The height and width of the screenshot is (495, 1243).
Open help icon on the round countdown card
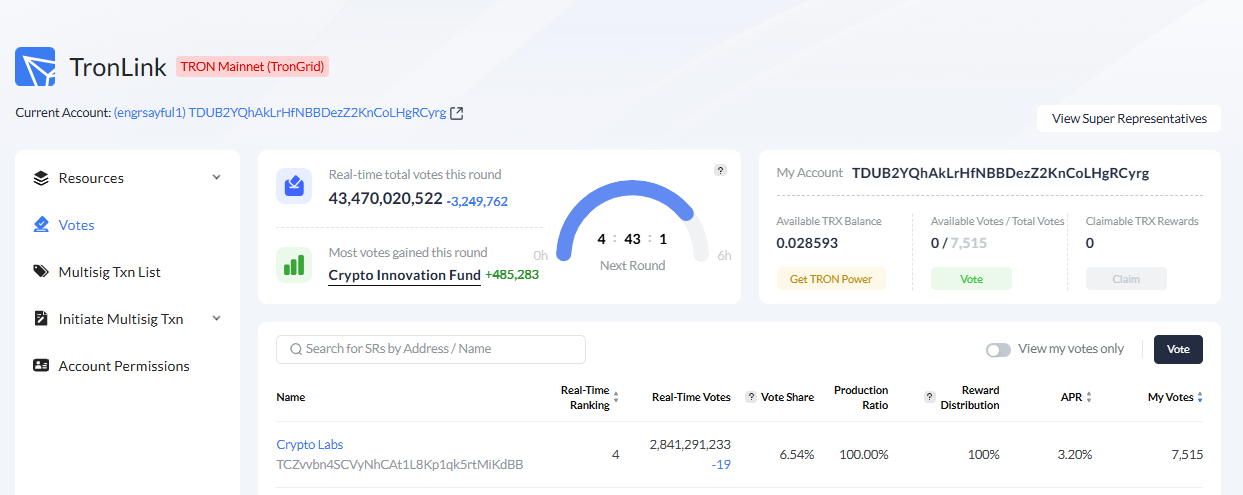pyautogui.click(x=720, y=170)
